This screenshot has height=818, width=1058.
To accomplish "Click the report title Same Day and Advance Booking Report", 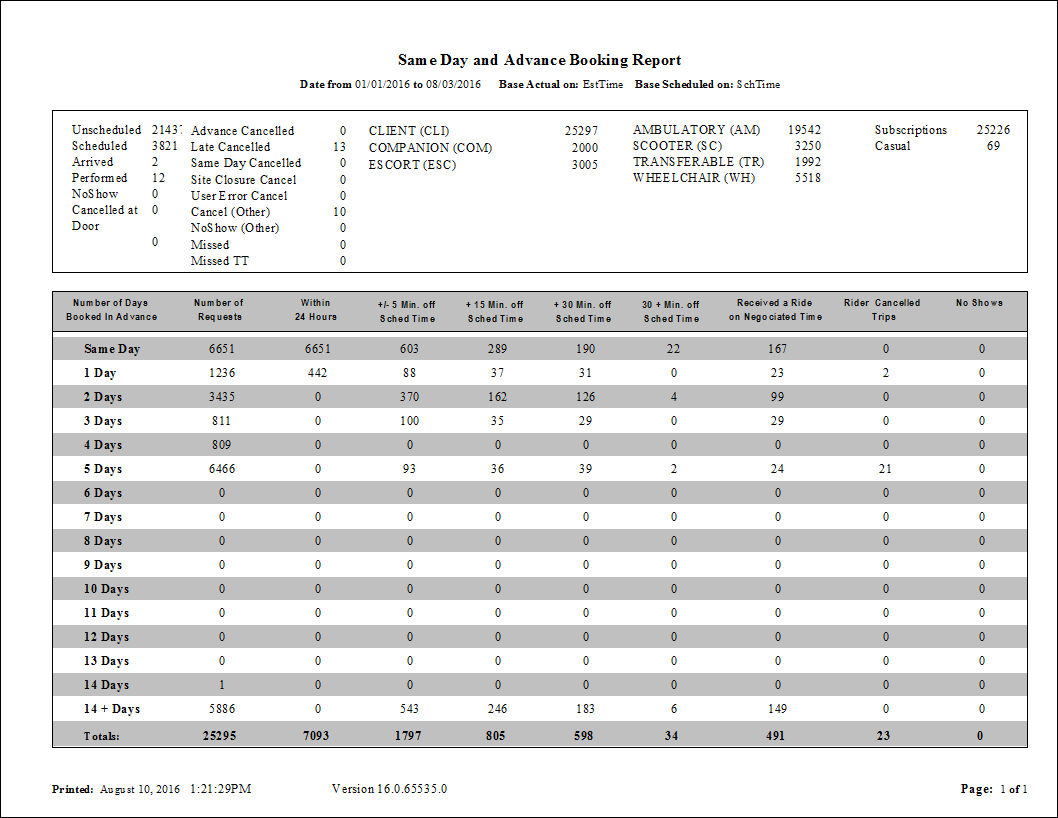I will click(539, 60).
